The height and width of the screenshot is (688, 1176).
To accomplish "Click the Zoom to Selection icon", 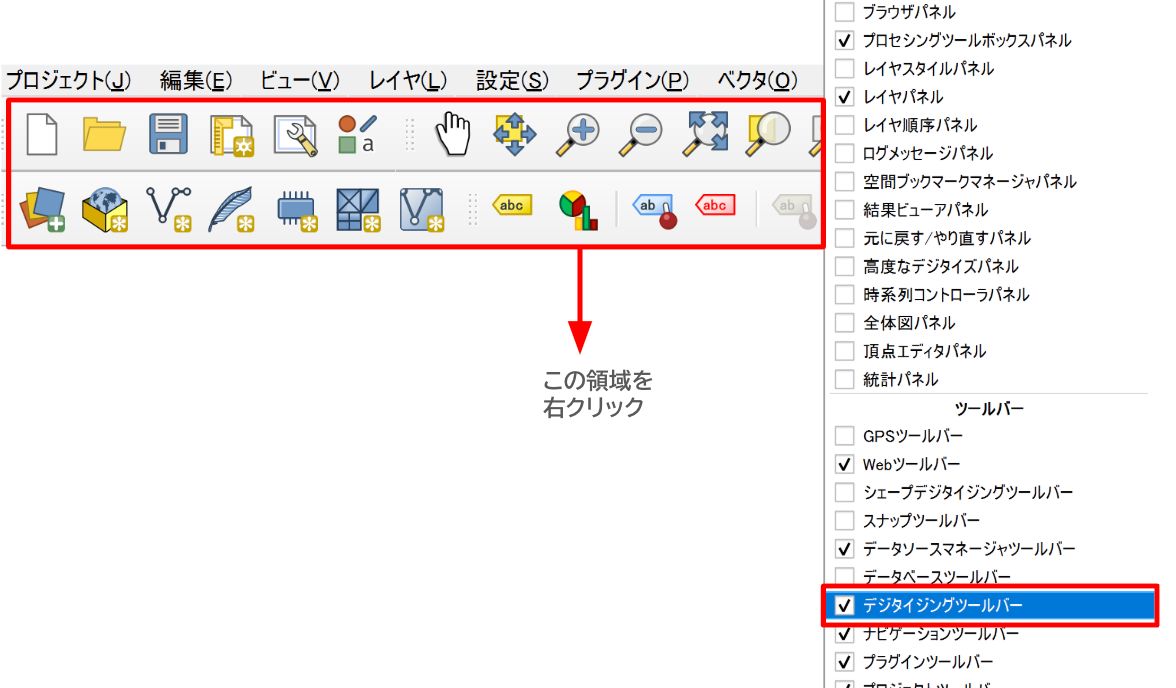I will coord(768,134).
